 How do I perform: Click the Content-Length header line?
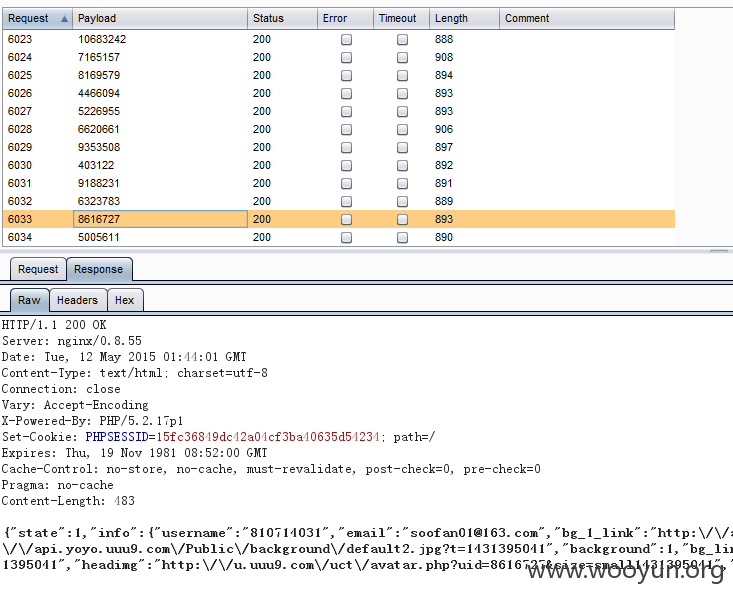click(x=68, y=501)
